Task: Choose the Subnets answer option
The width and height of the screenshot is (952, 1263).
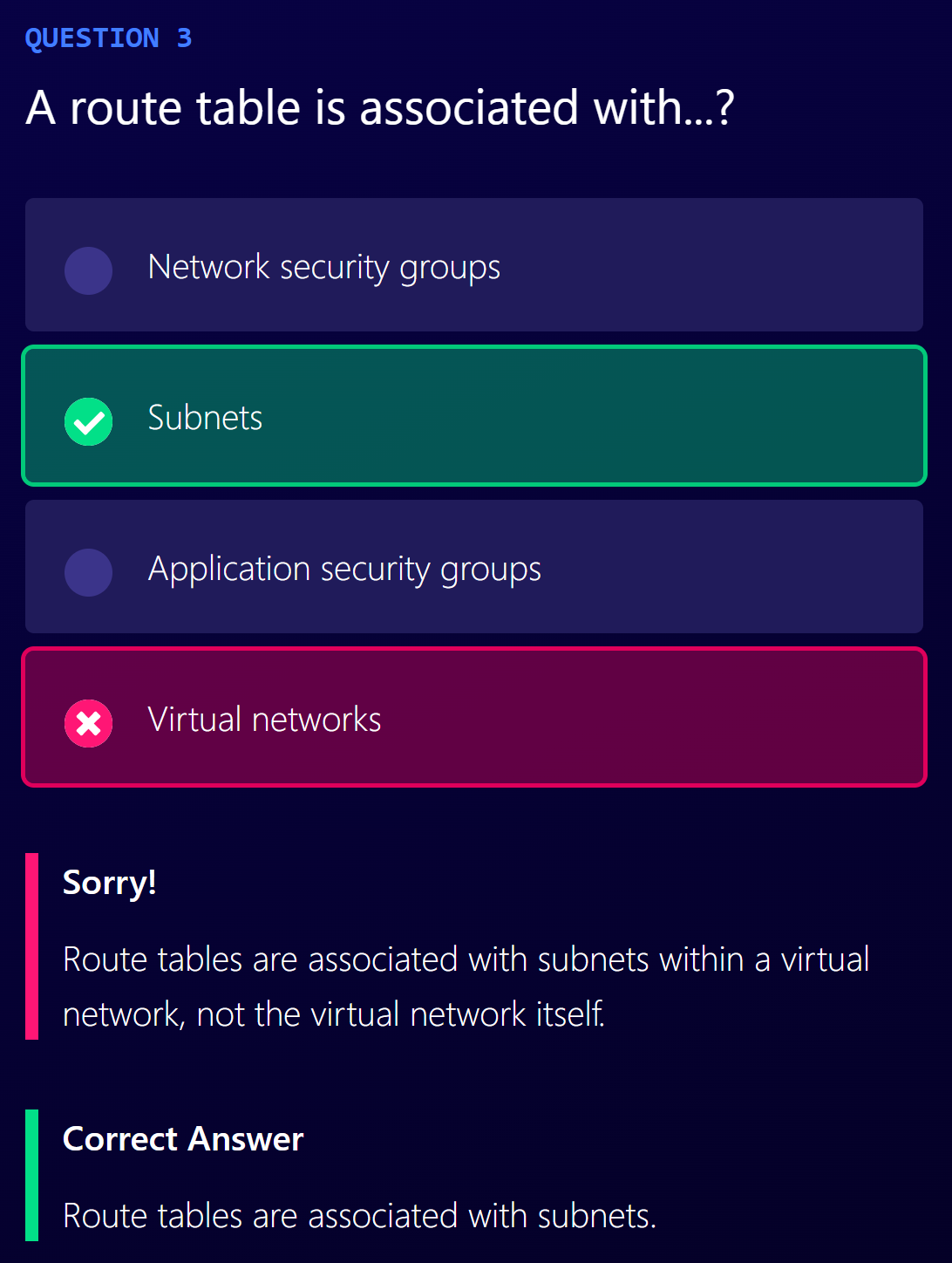Action: coord(474,415)
